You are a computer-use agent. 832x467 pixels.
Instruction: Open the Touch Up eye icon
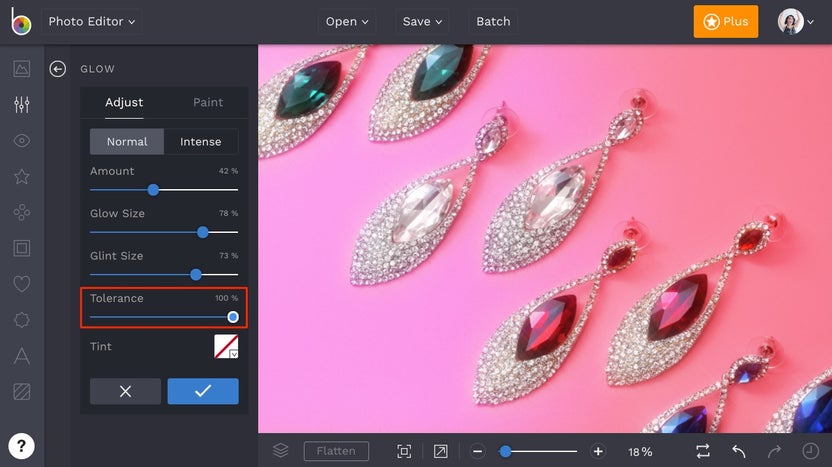coord(21,141)
